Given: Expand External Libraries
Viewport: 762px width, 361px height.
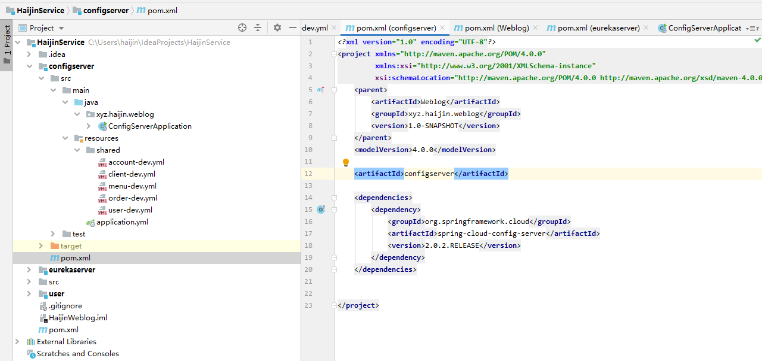Looking at the screenshot, I should click(18, 342).
